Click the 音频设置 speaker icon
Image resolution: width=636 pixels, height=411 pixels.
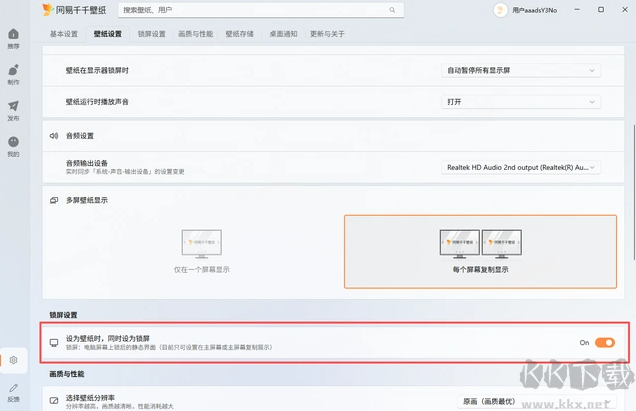(54, 136)
